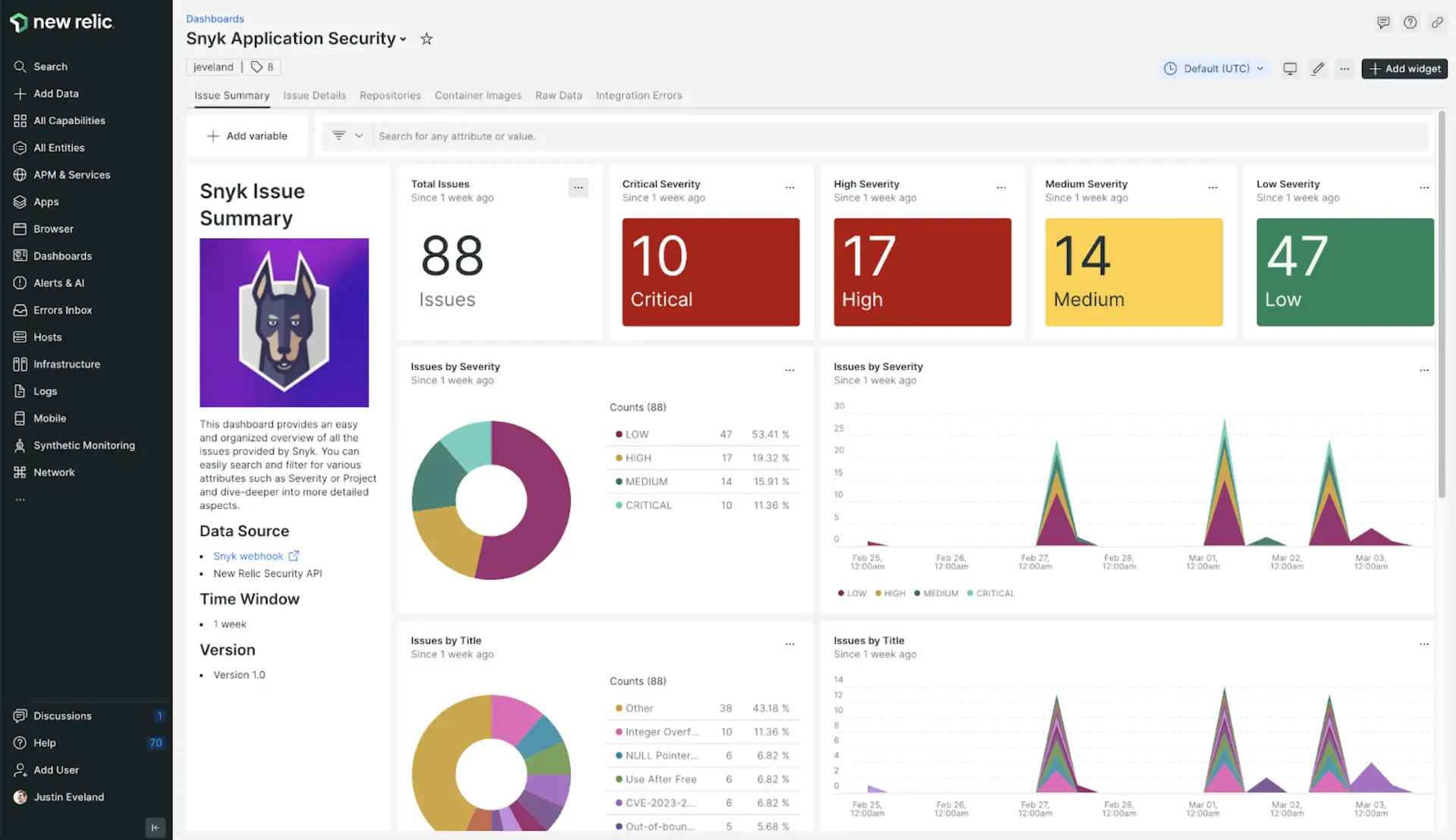Open the Snyk webhook link
The width and height of the screenshot is (1456, 840).
coord(249,556)
